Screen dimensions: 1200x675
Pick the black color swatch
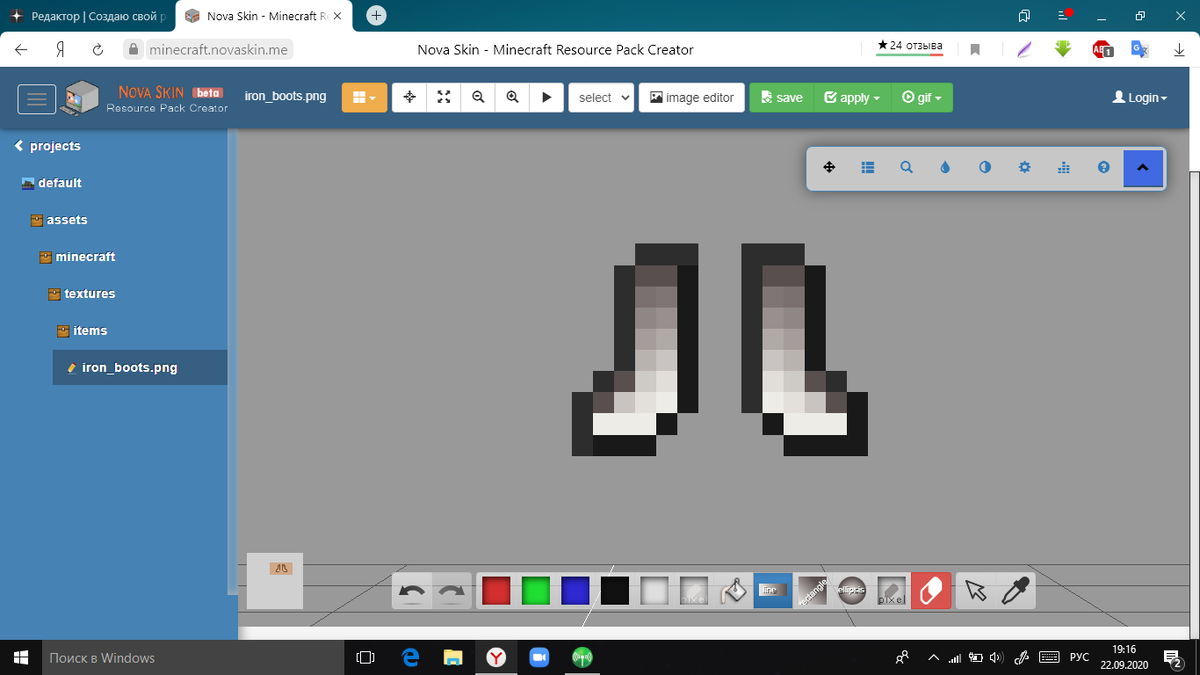[x=615, y=591]
